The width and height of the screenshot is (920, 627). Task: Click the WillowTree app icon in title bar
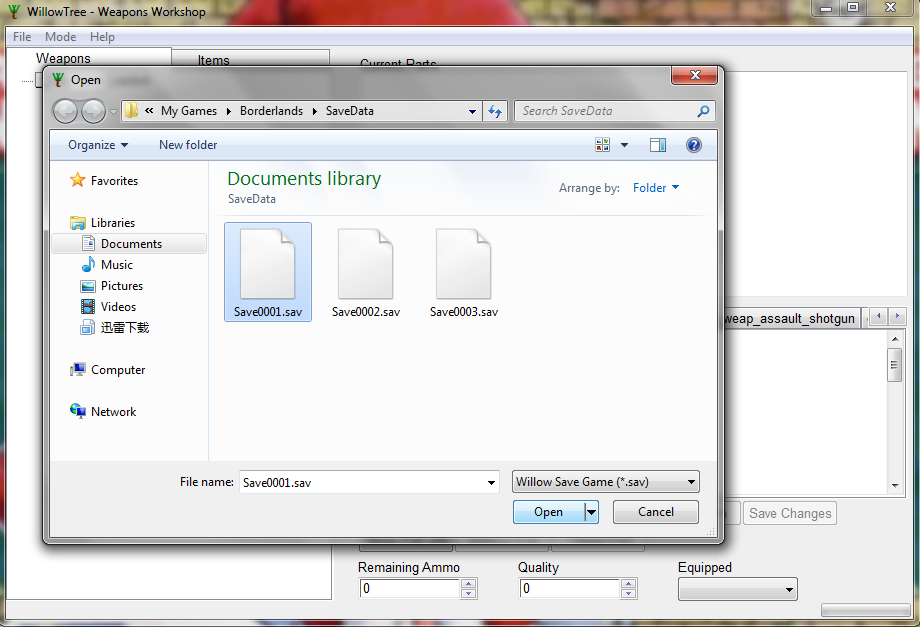pos(13,11)
